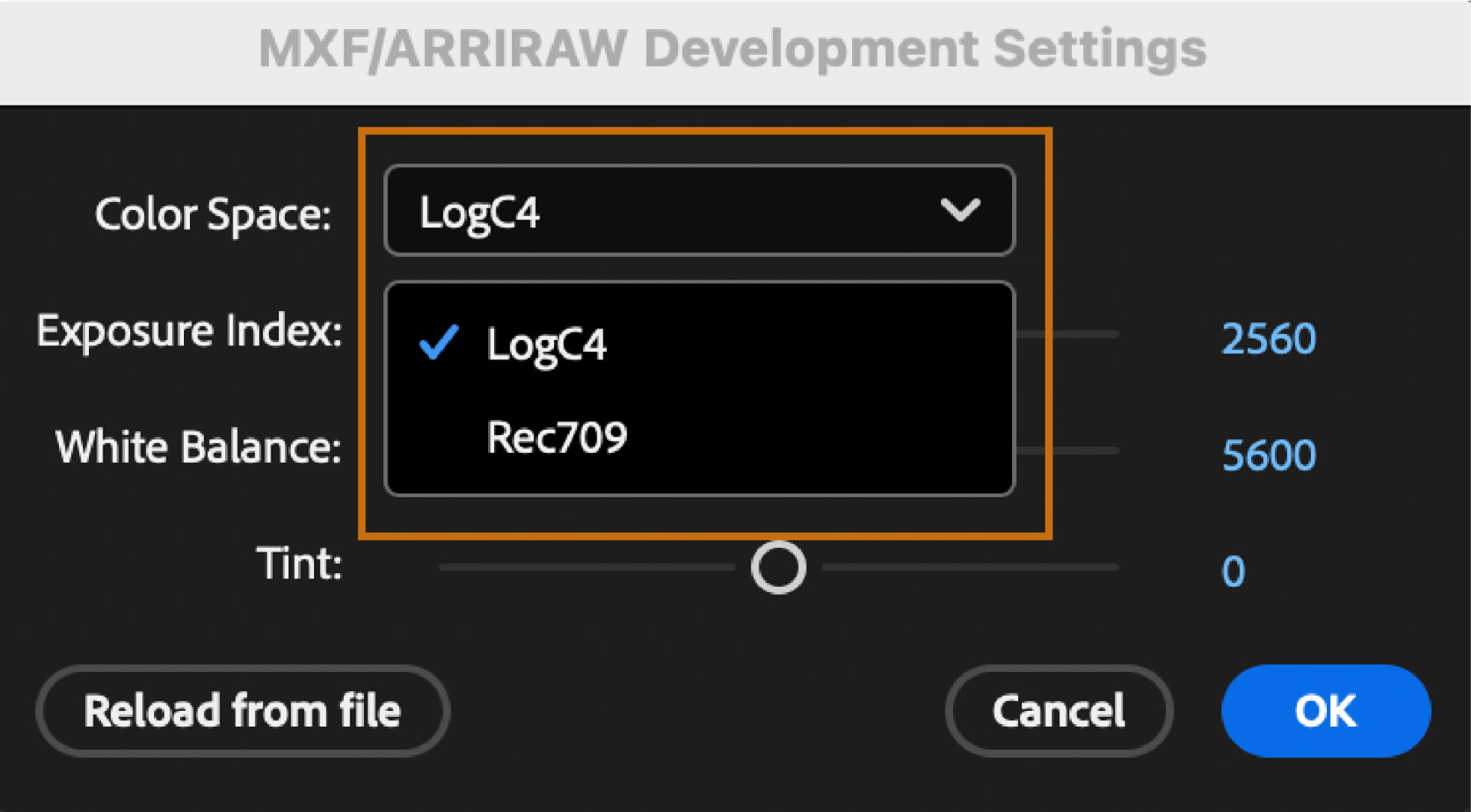The image size is (1471, 812).
Task: Click the White Balance slider track
Action: 1088,452
